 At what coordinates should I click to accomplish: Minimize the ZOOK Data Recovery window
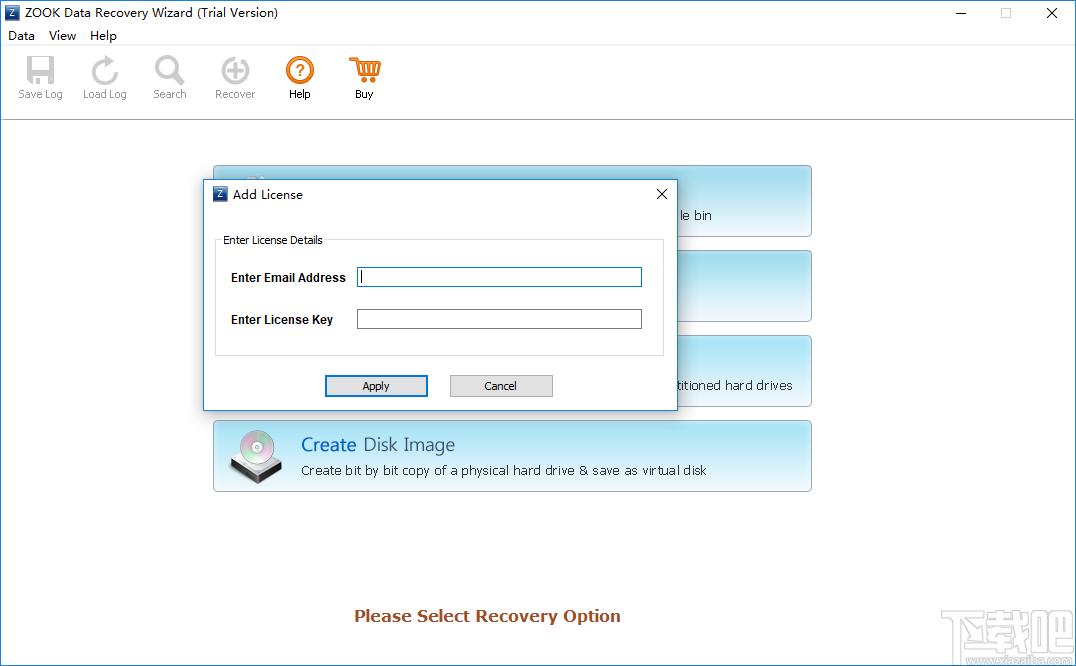(x=961, y=13)
